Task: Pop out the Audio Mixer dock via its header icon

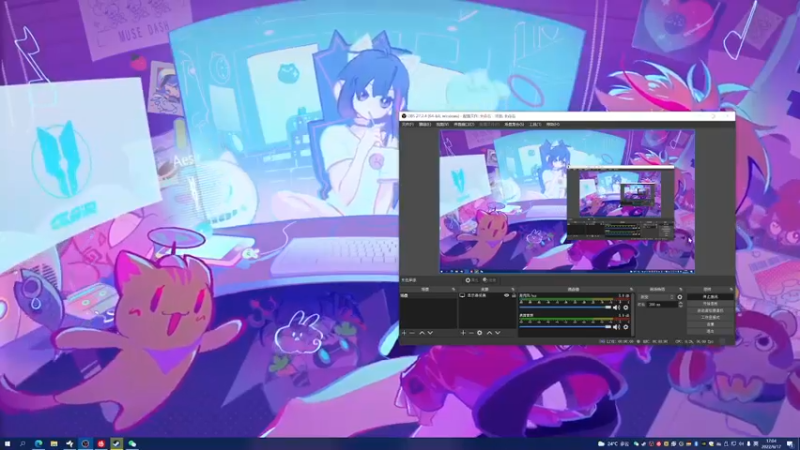Action: pyautogui.click(x=631, y=289)
